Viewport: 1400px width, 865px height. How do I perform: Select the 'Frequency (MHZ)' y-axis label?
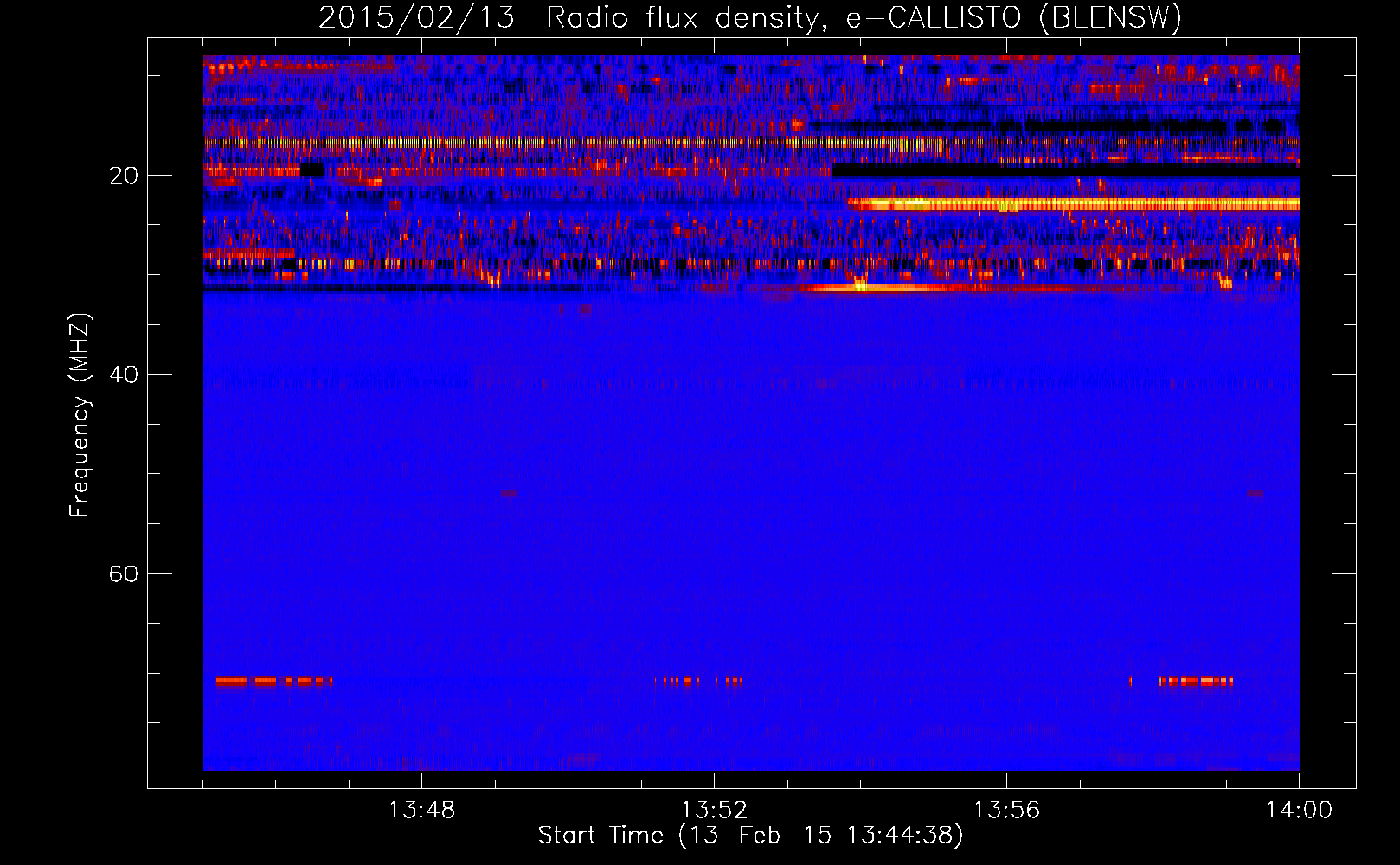[x=80, y=414]
